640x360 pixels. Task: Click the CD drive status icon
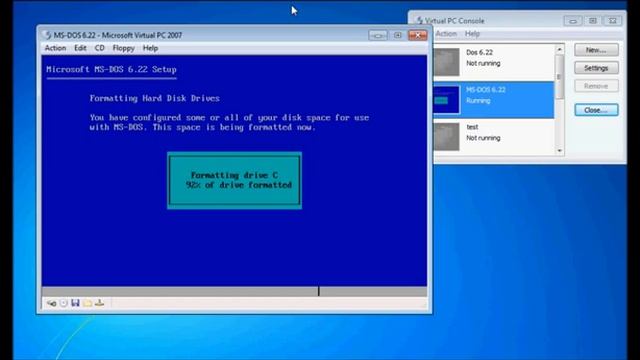pos(63,303)
